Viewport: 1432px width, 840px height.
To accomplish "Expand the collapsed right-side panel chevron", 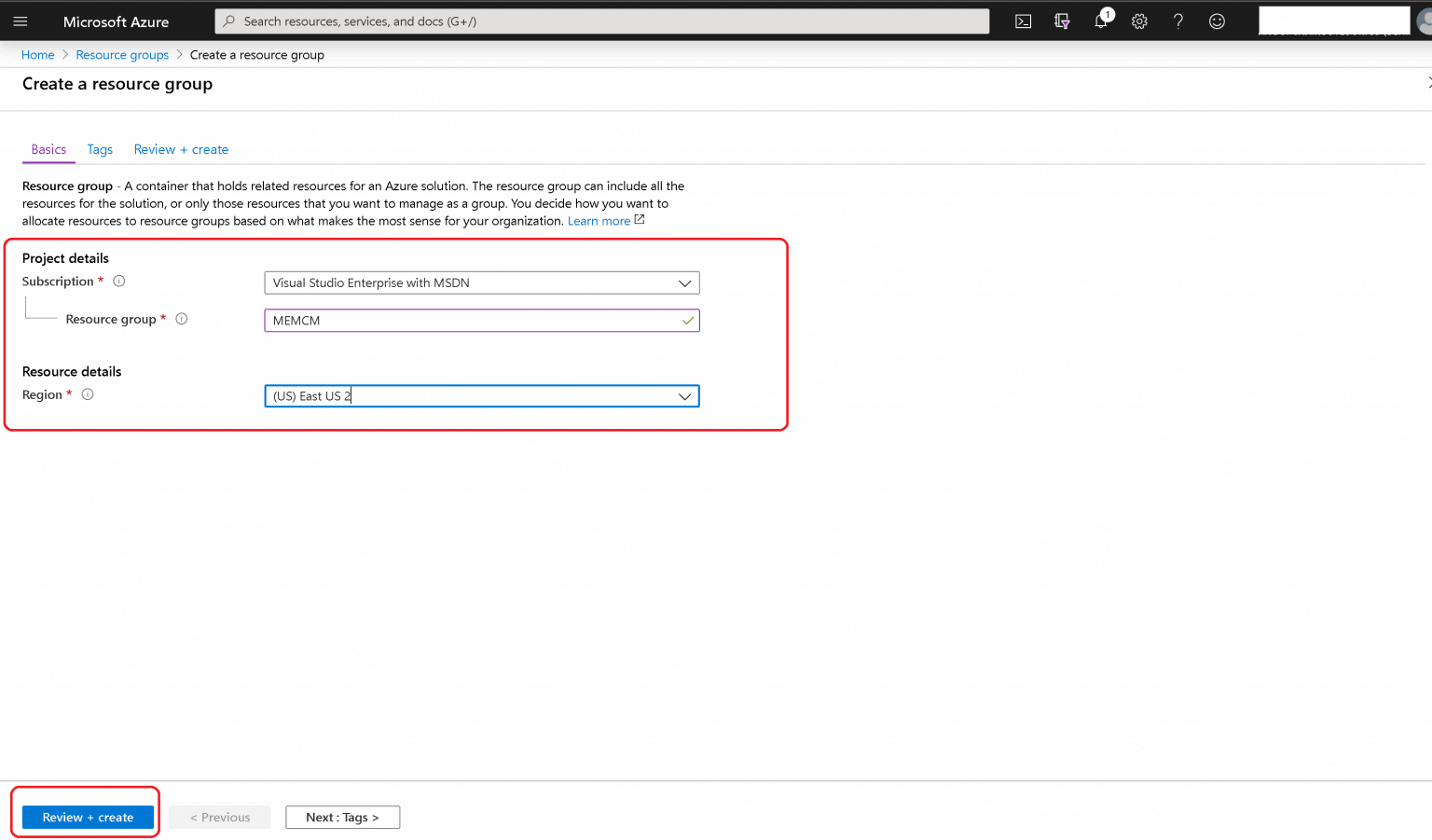I will [x=1428, y=82].
